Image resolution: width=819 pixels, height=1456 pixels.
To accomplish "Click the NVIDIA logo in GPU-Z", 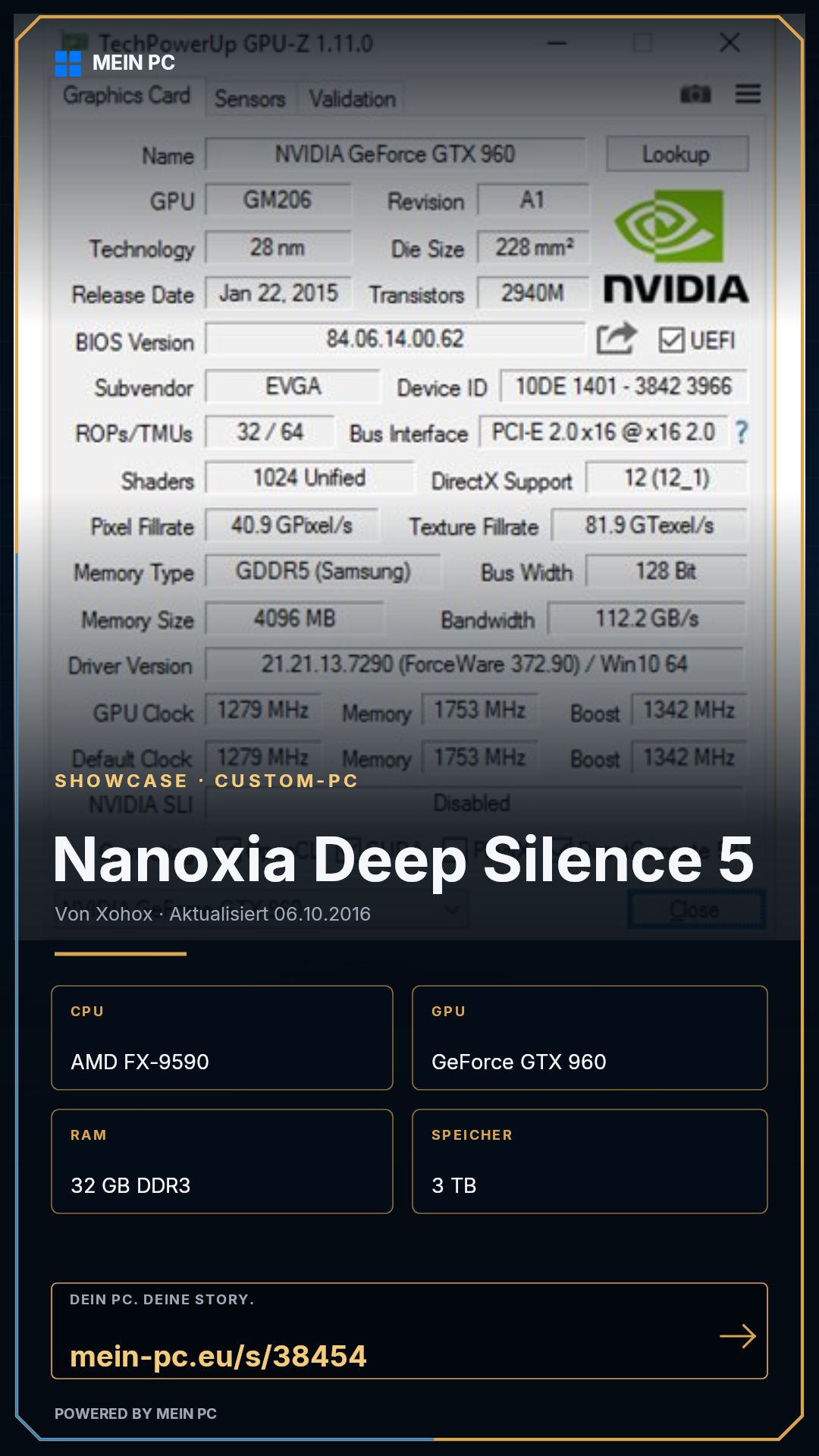I will (676, 246).
